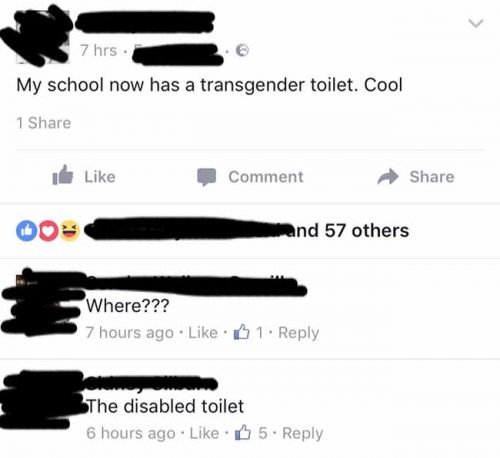Reply to "The disabled toilet" comment
Image resolution: width=500 pixels, height=458 pixels.
pyautogui.click(x=303, y=434)
